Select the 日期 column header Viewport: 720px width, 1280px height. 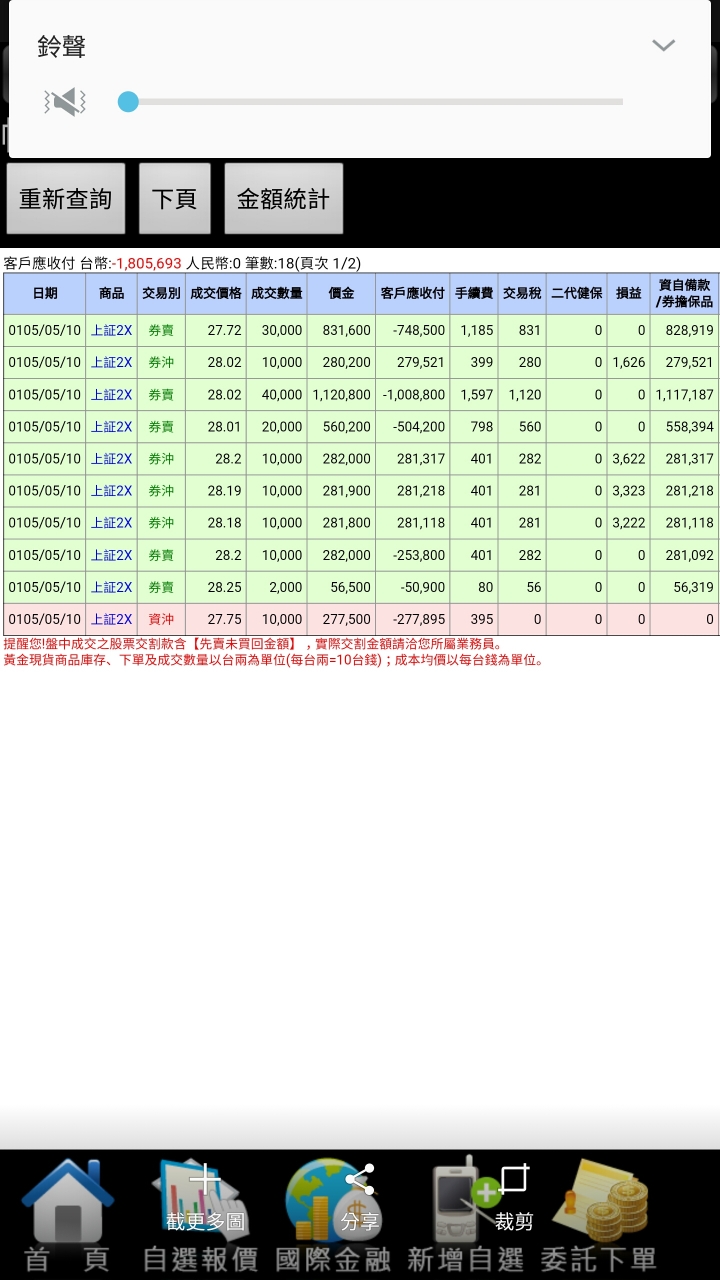pos(44,293)
